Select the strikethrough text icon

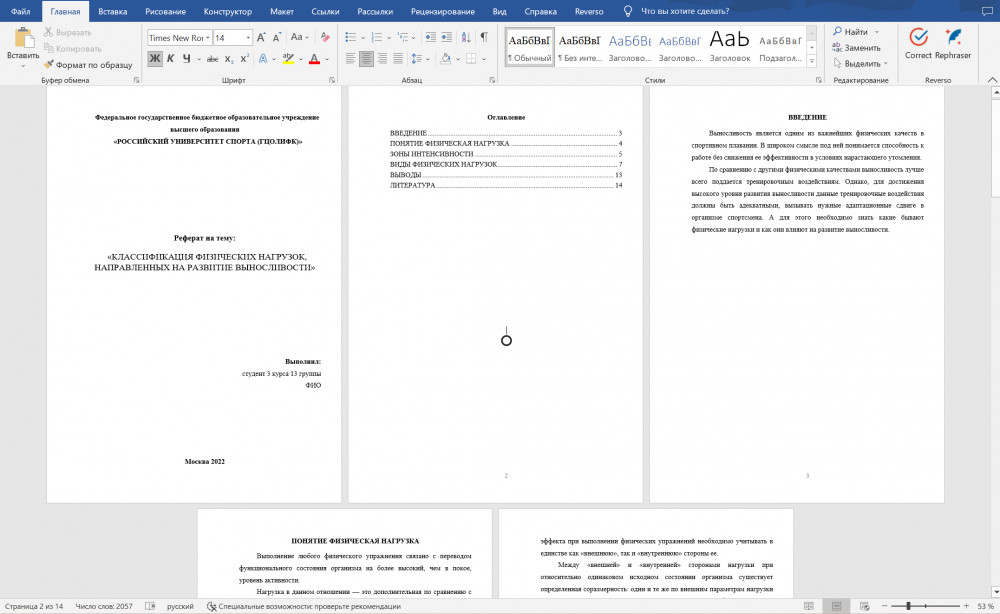point(212,59)
